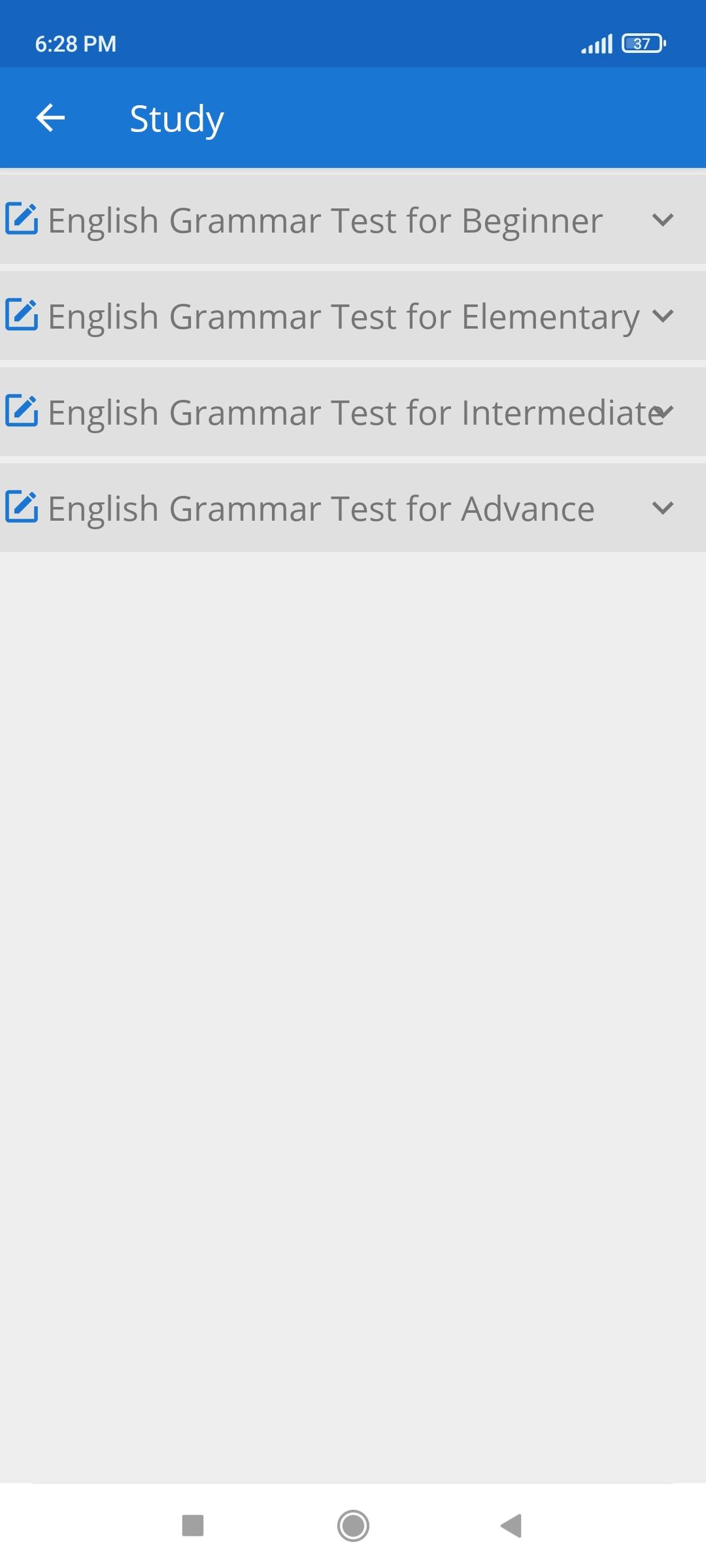The height and width of the screenshot is (1568, 706).
Task: Tap the signal strength icon
Action: pos(597,44)
